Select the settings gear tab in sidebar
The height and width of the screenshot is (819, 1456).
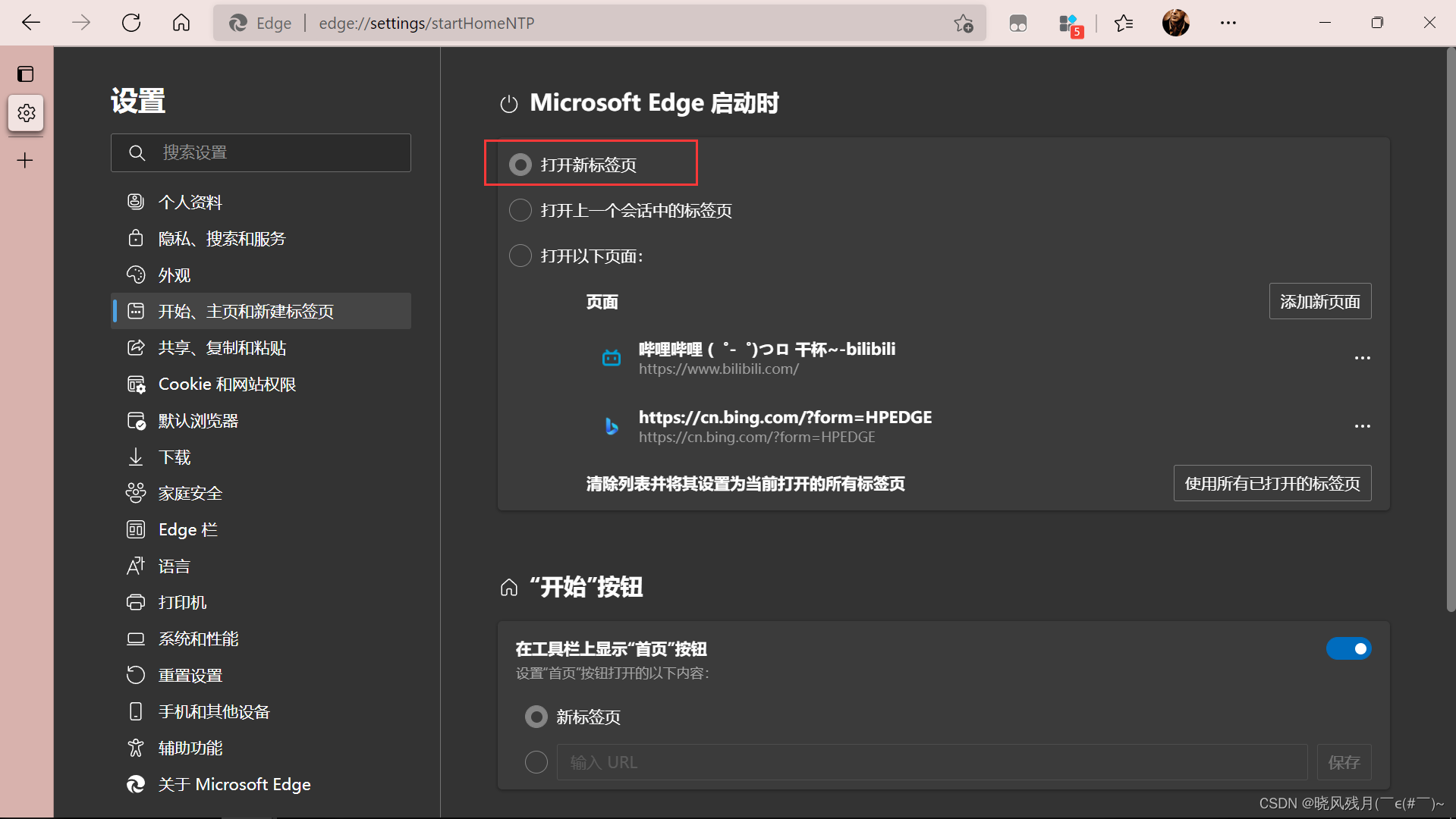[x=26, y=113]
